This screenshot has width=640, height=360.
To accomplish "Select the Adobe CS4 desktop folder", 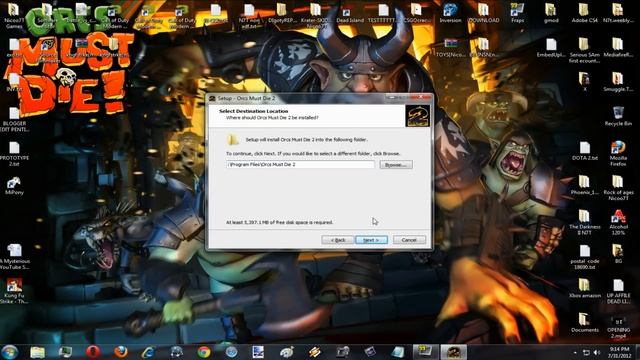I will [584, 13].
